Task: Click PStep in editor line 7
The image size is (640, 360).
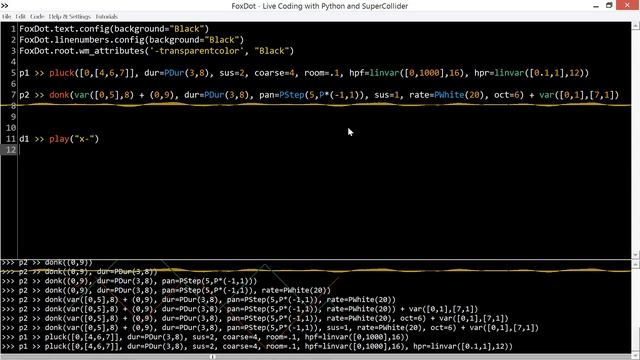Action: click(292, 95)
